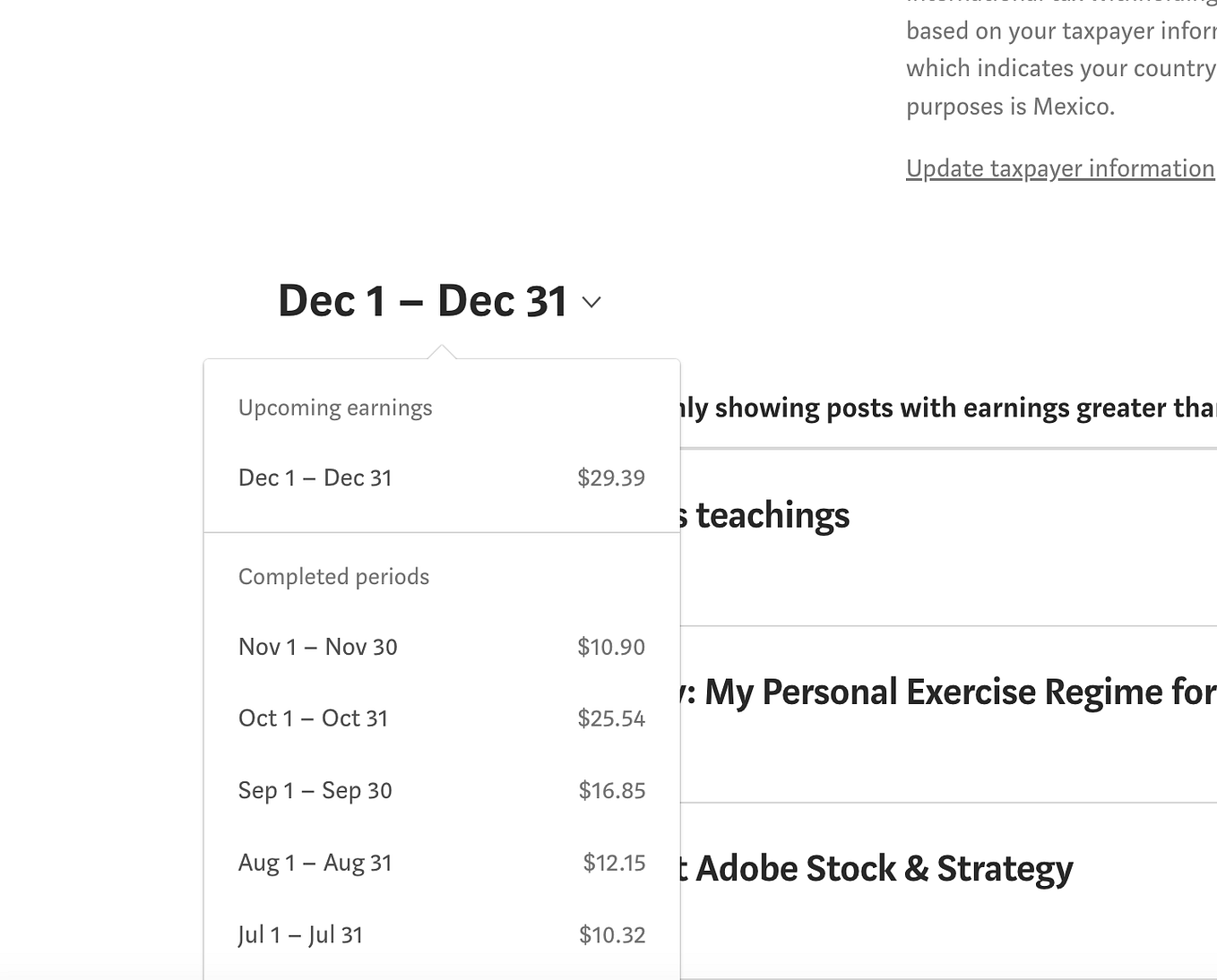Pick the Sep 1 – Sep 30 period

(315, 791)
